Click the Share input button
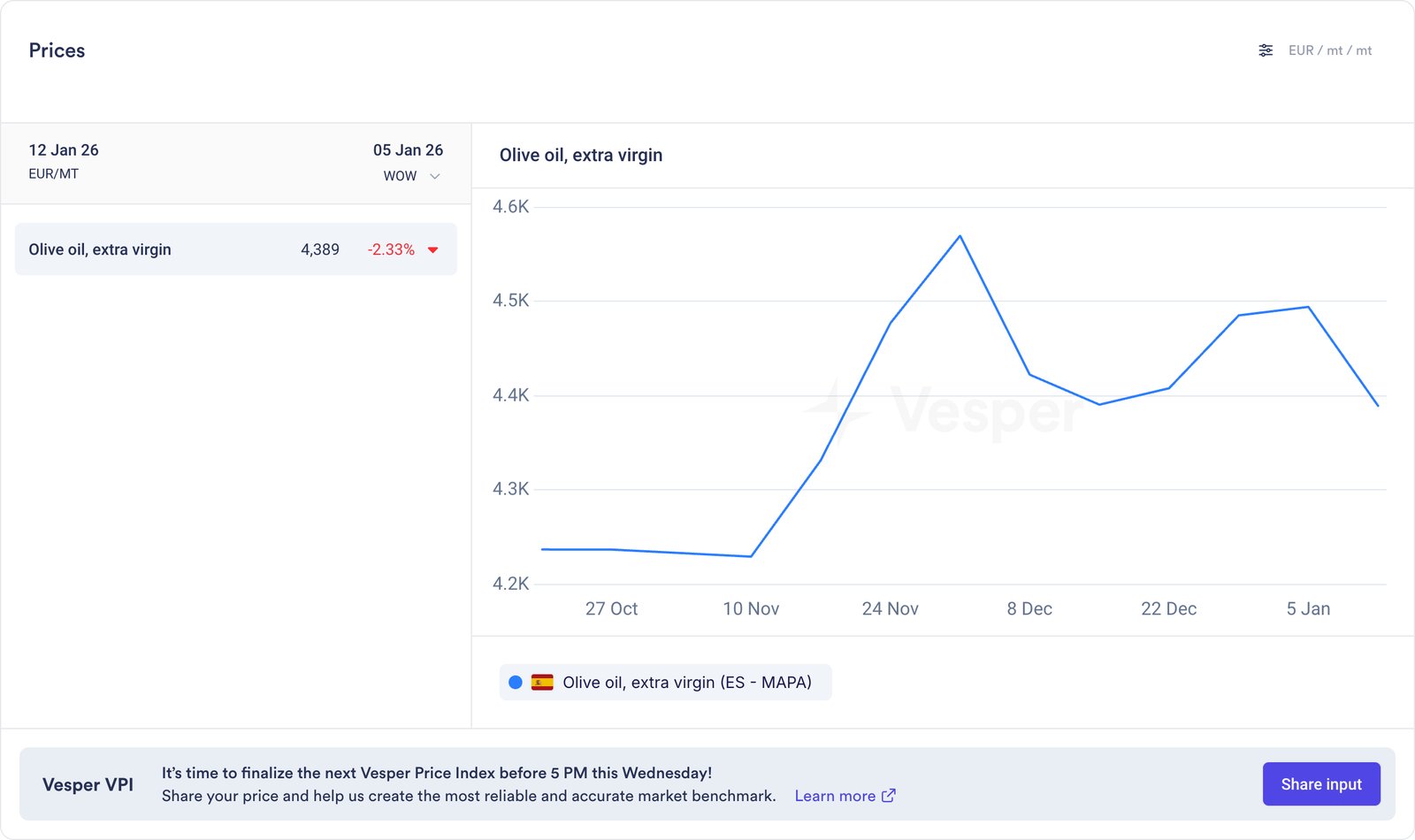 tap(1320, 784)
